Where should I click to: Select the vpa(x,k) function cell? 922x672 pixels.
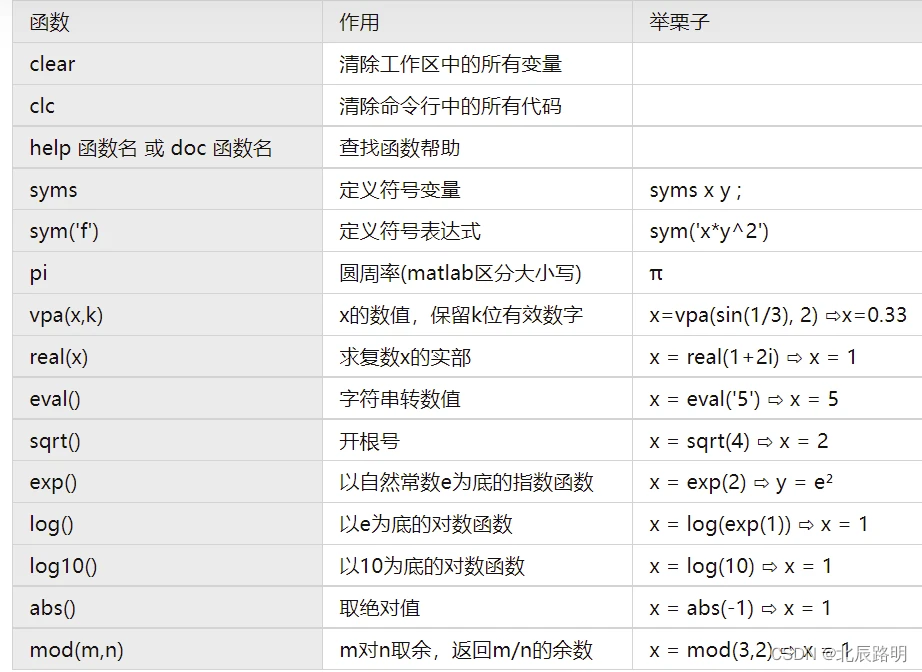click(66, 315)
